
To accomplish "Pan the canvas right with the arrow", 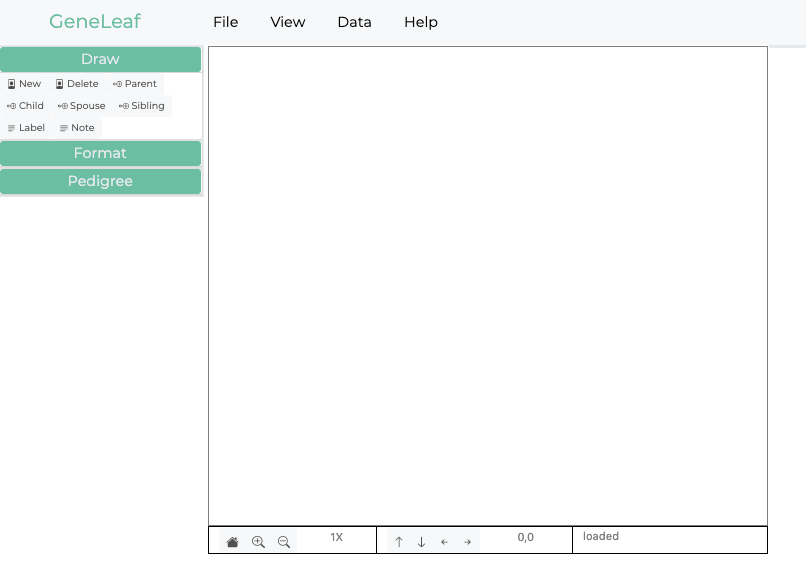I will 468,542.
